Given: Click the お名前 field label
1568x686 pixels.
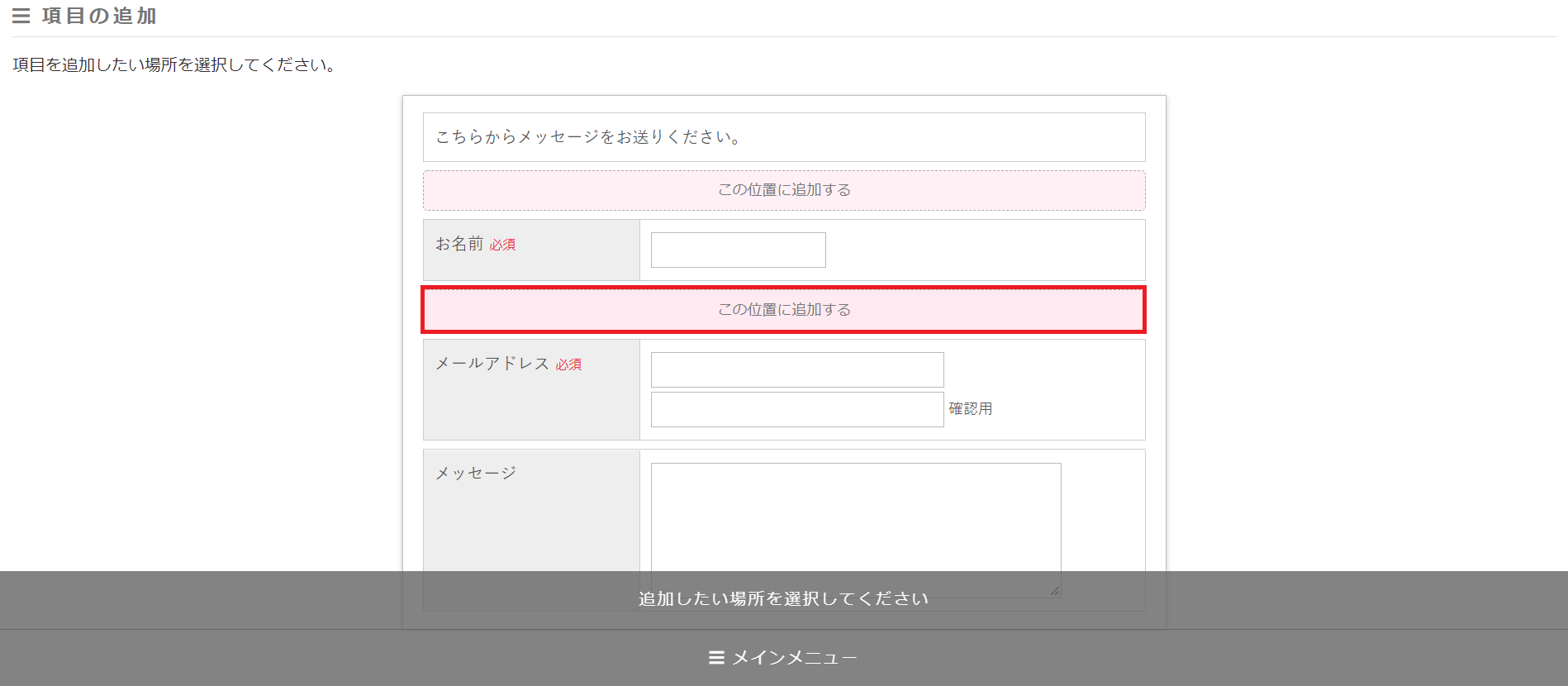Looking at the screenshot, I should click(x=459, y=244).
